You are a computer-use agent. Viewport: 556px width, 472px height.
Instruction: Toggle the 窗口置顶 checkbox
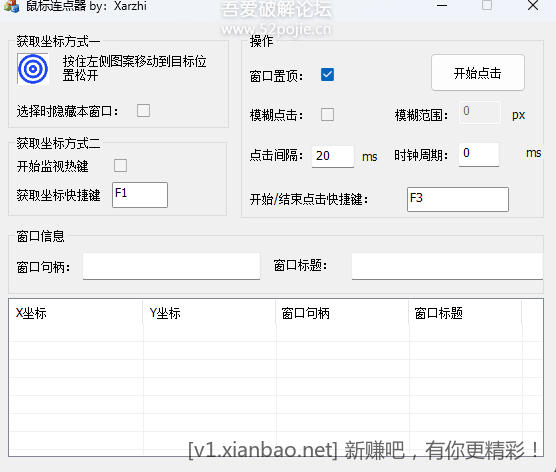click(x=327, y=75)
